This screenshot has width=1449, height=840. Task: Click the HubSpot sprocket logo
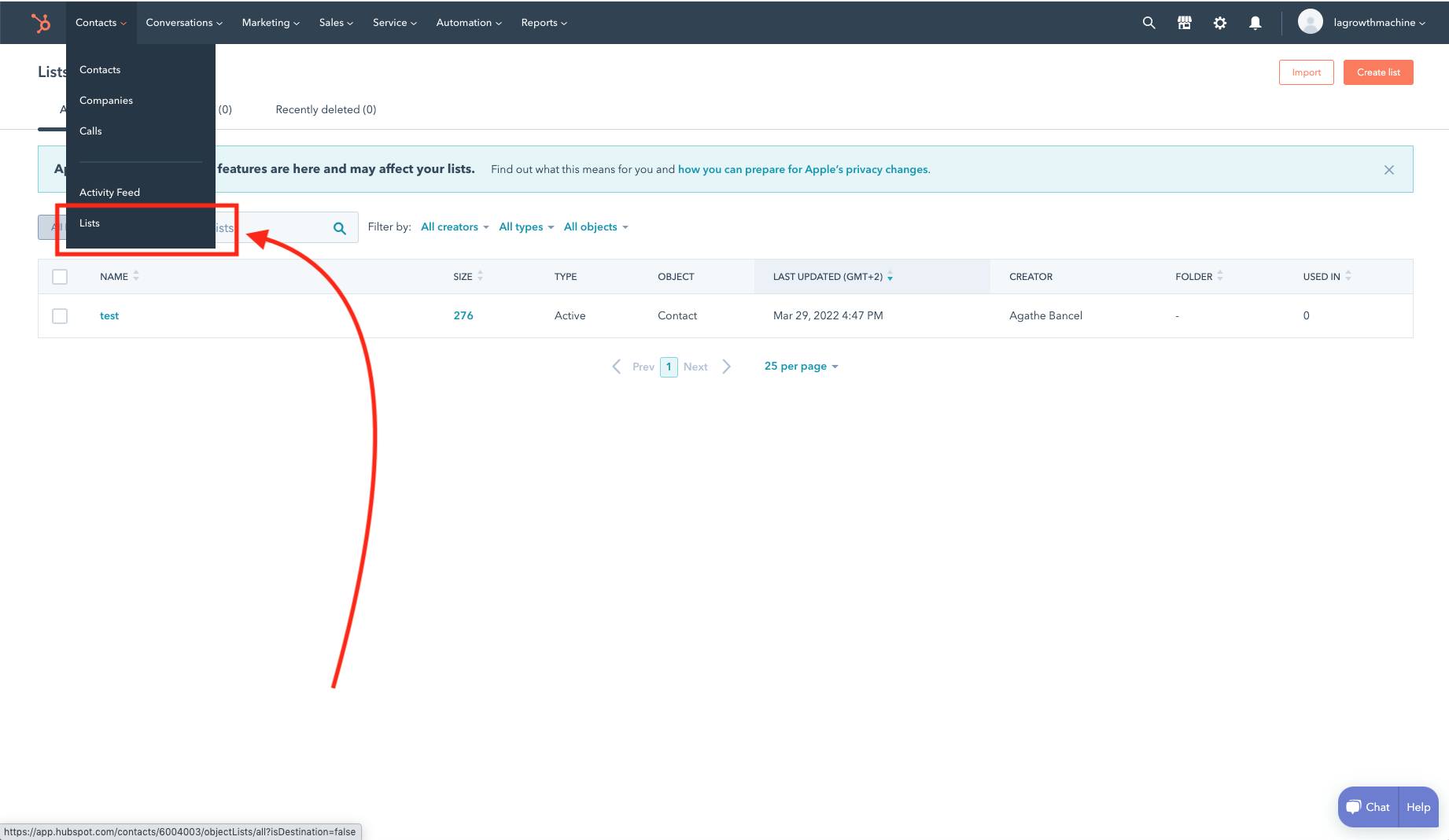[40, 23]
